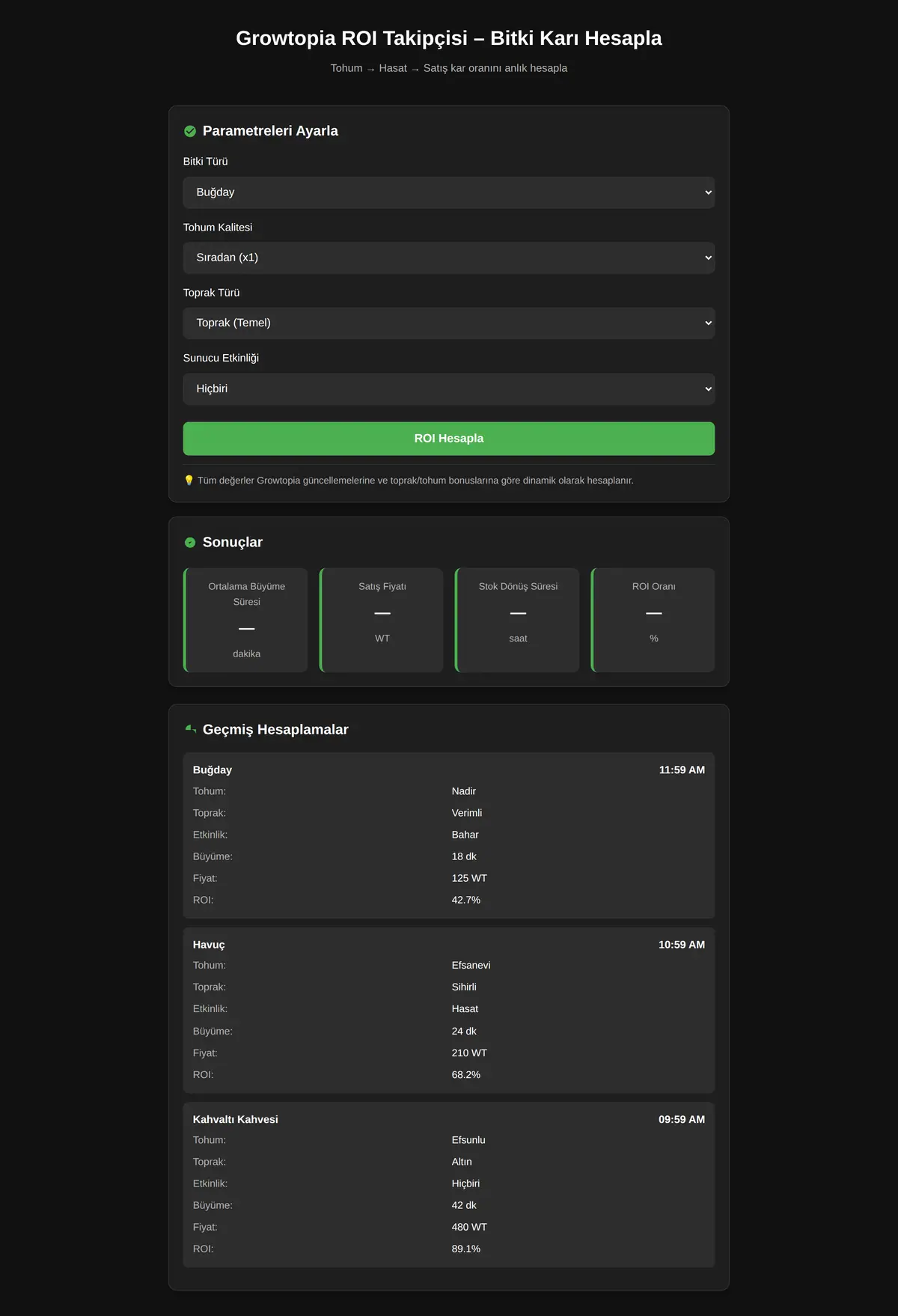Click the 480 WT price value
The image size is (898, 1316).
click(469, 1227)
